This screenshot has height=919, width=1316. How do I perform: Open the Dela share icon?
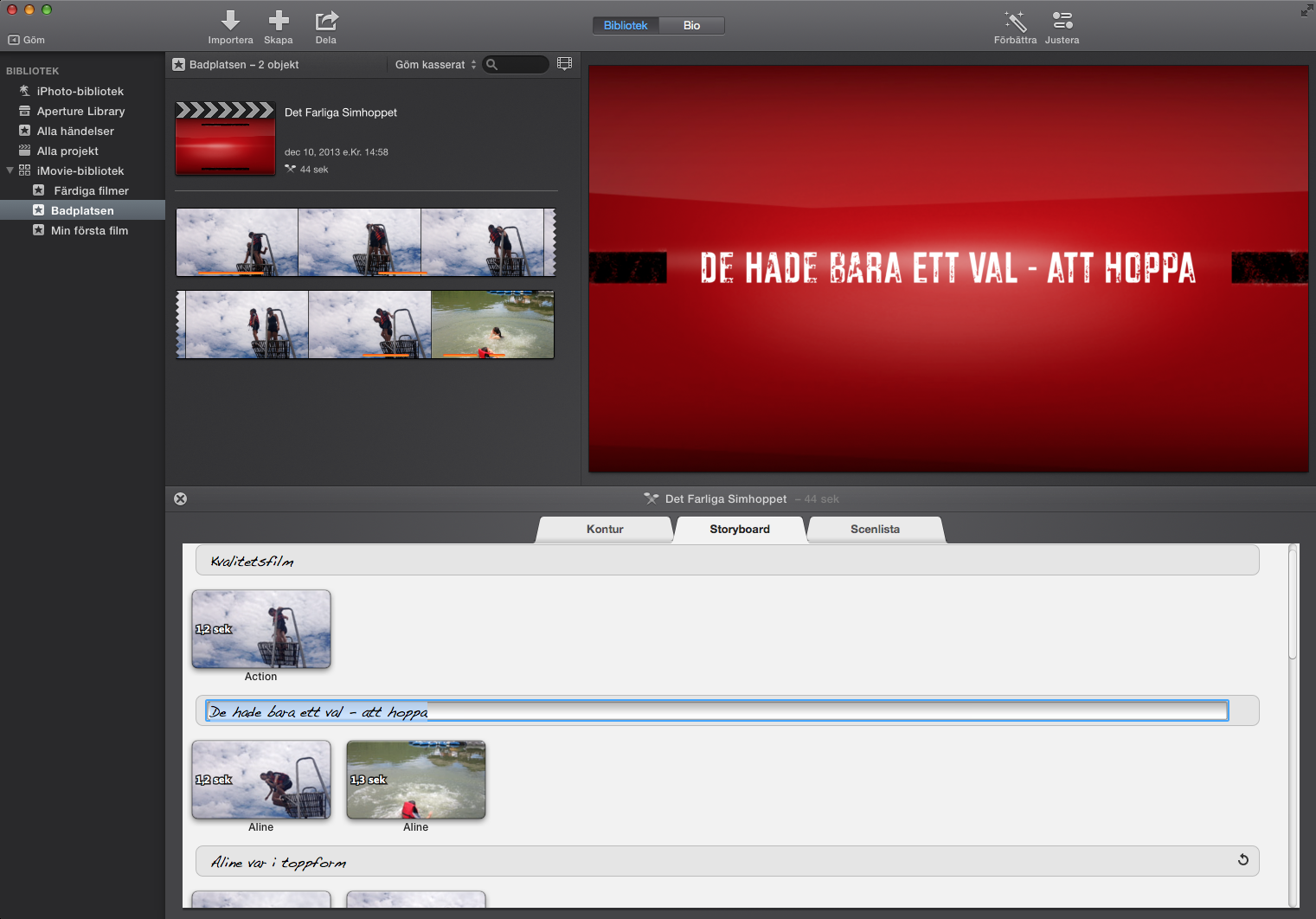pyautogui.click(x=326, y=20)
